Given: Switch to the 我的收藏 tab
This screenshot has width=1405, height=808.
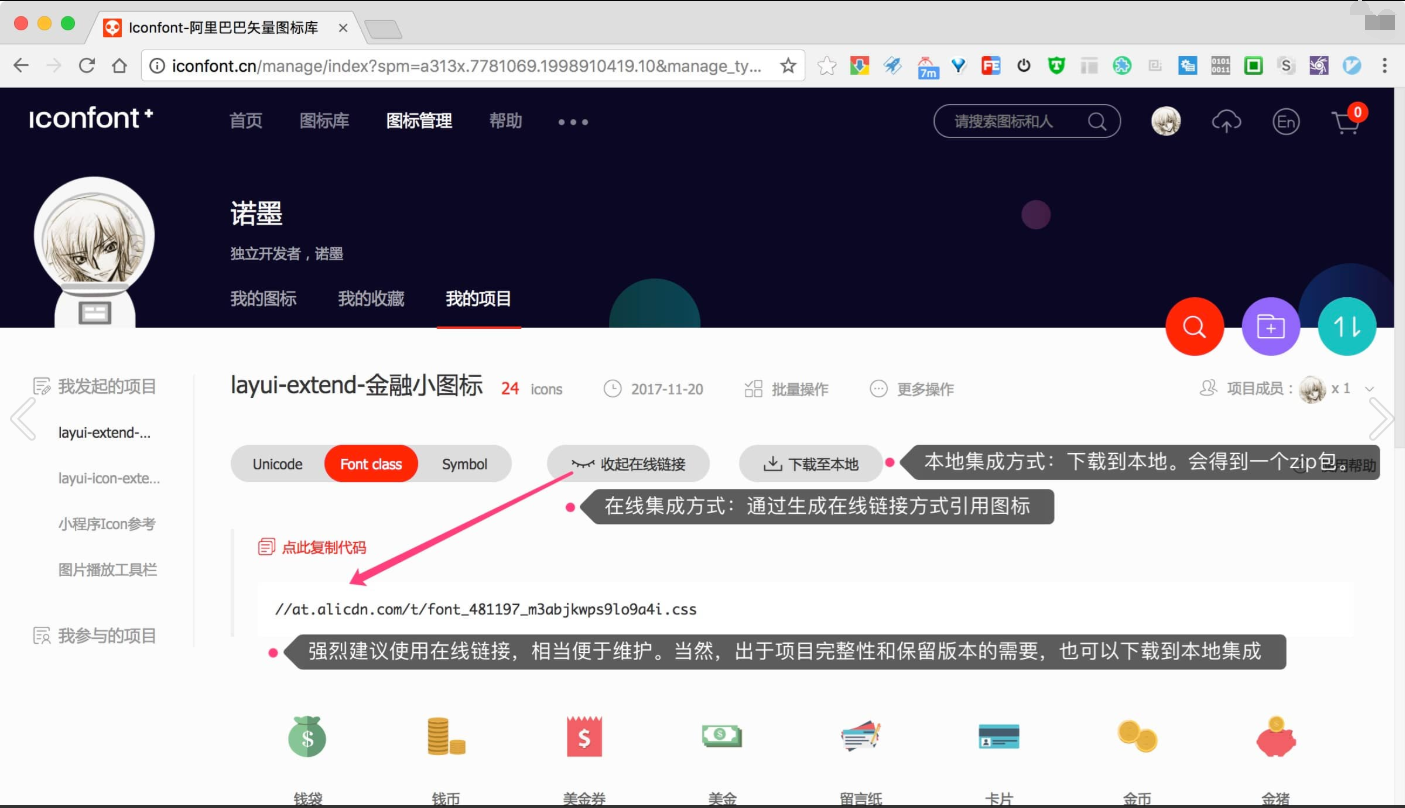Looking at the screenshot, I should click(x=370, y=298).
